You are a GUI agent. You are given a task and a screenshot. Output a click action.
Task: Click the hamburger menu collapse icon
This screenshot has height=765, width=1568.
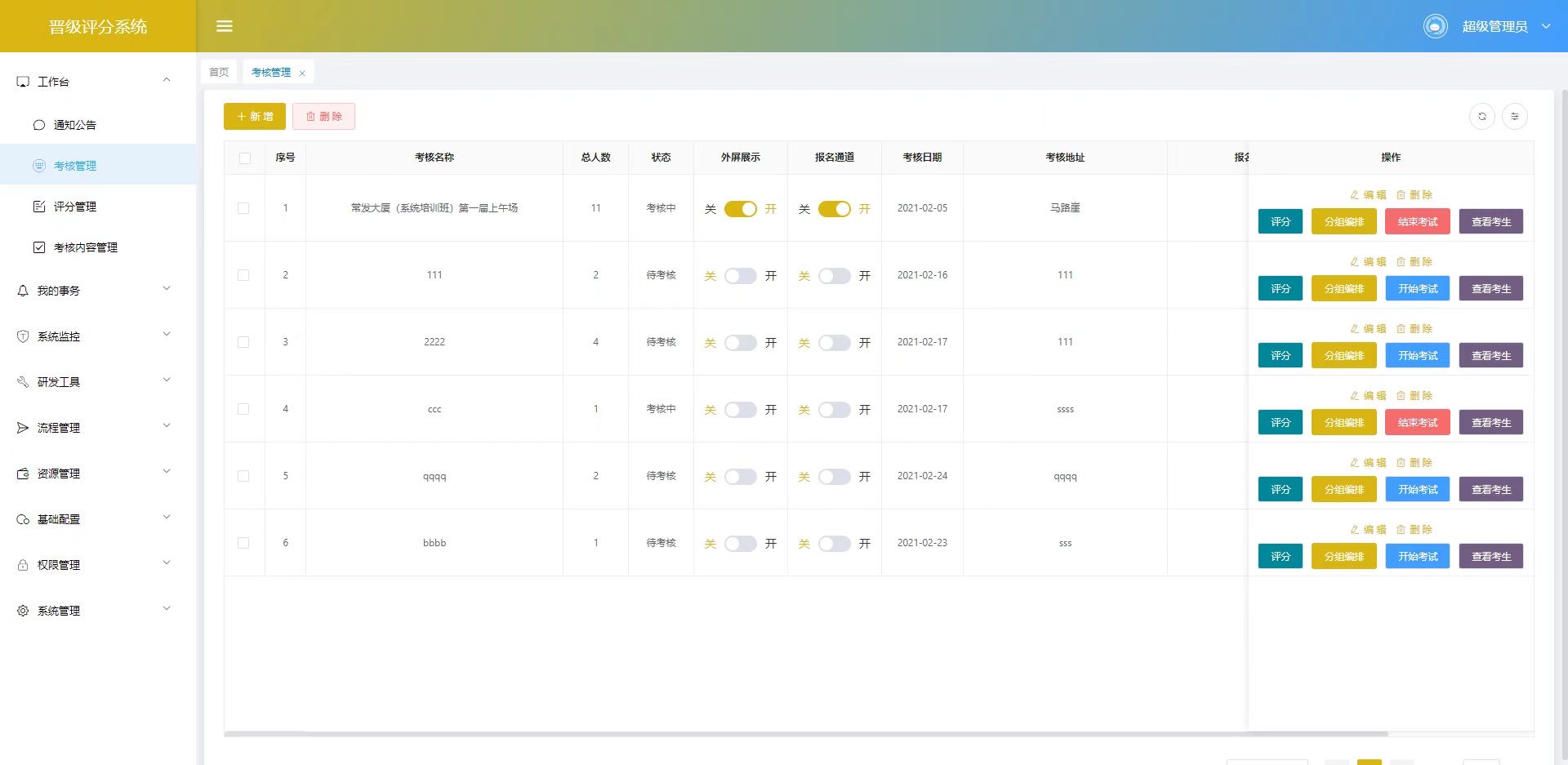click(225, 26)
